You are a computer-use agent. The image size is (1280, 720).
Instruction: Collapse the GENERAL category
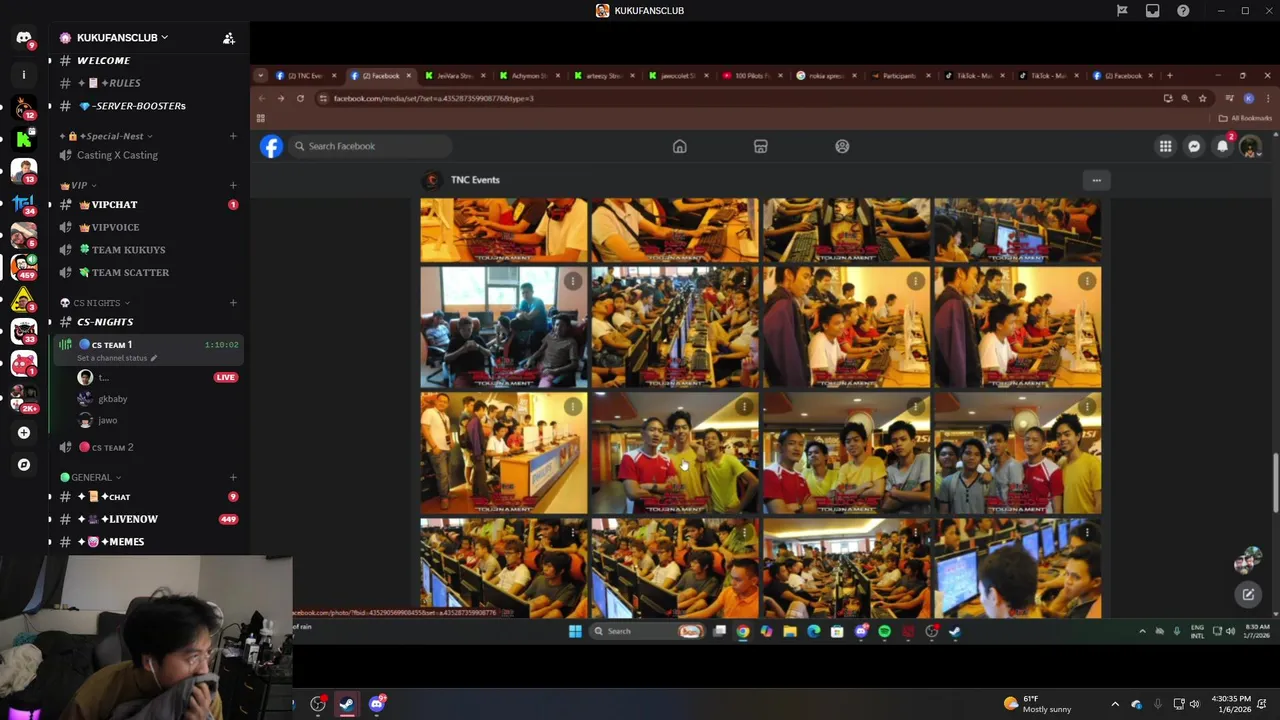(91, 477)
